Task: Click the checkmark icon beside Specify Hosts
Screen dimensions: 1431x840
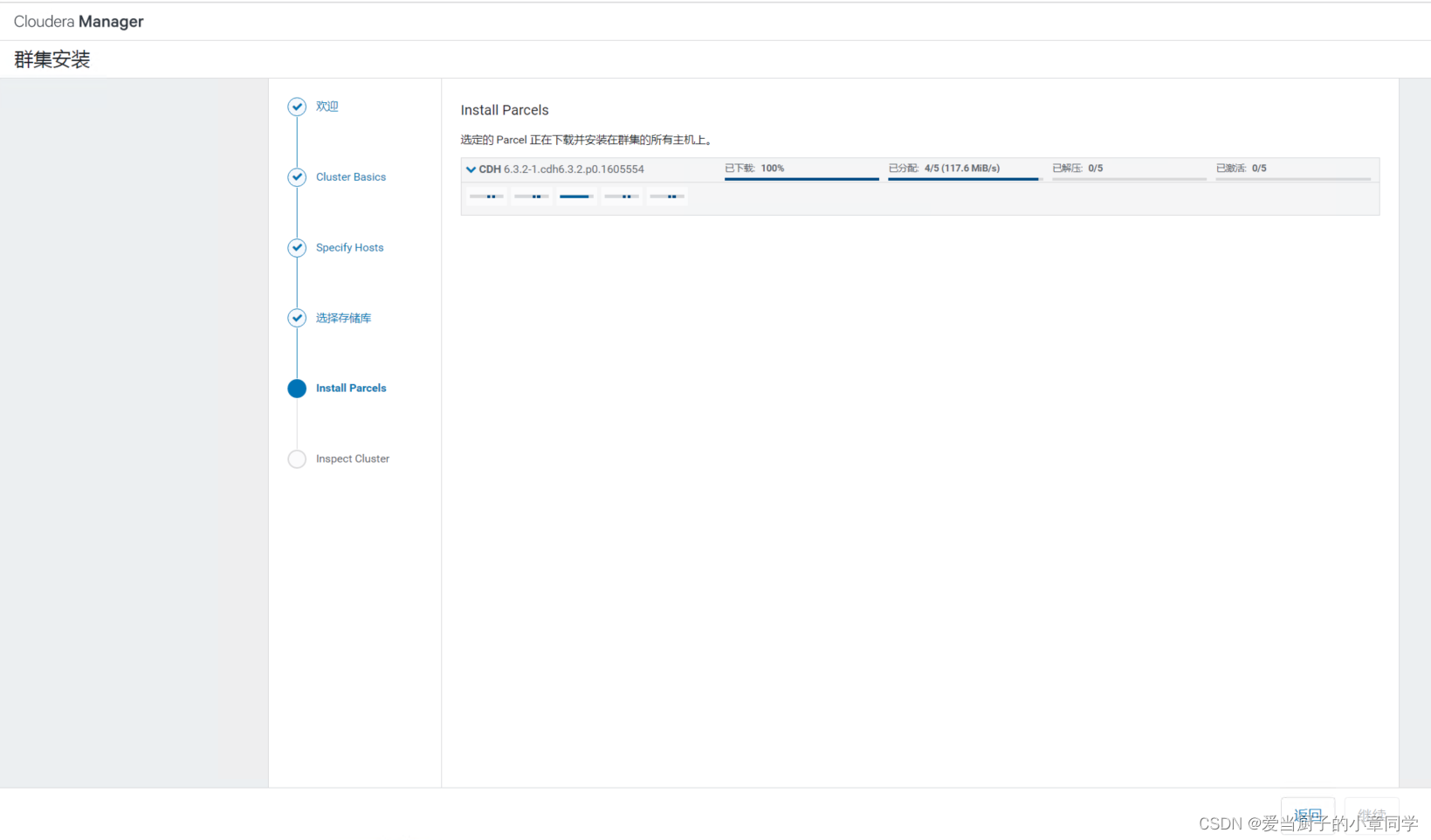Action: (x=297, y=248)
